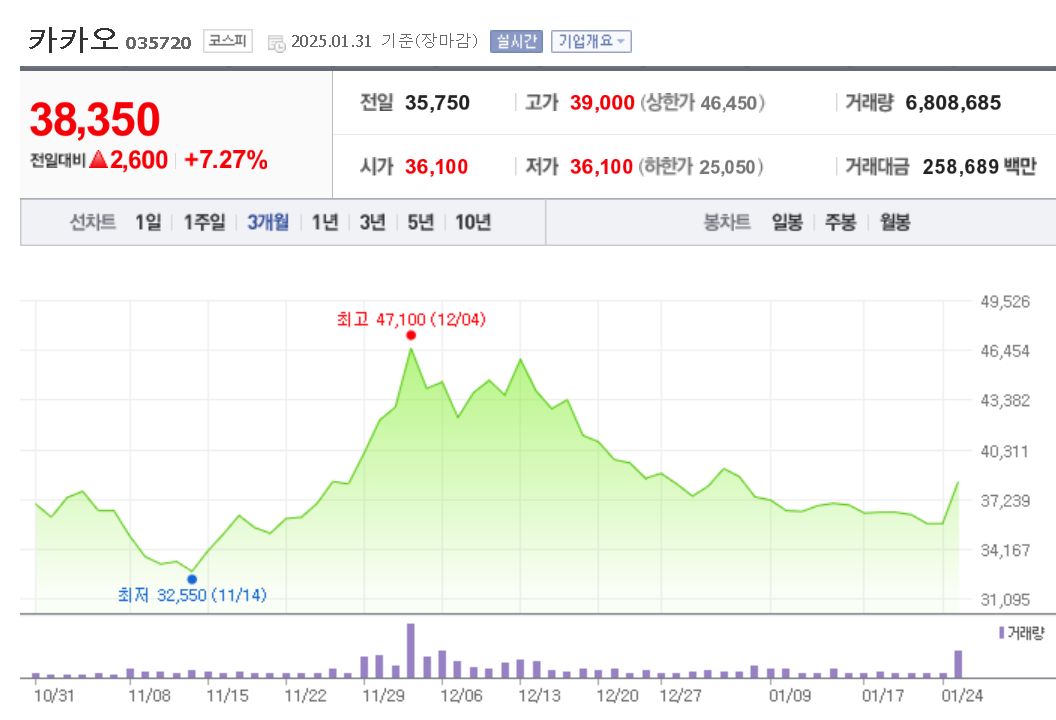Click the current price 38,350
The height and width of the screenshot is (720, 1056).
[x=95, y=119]
